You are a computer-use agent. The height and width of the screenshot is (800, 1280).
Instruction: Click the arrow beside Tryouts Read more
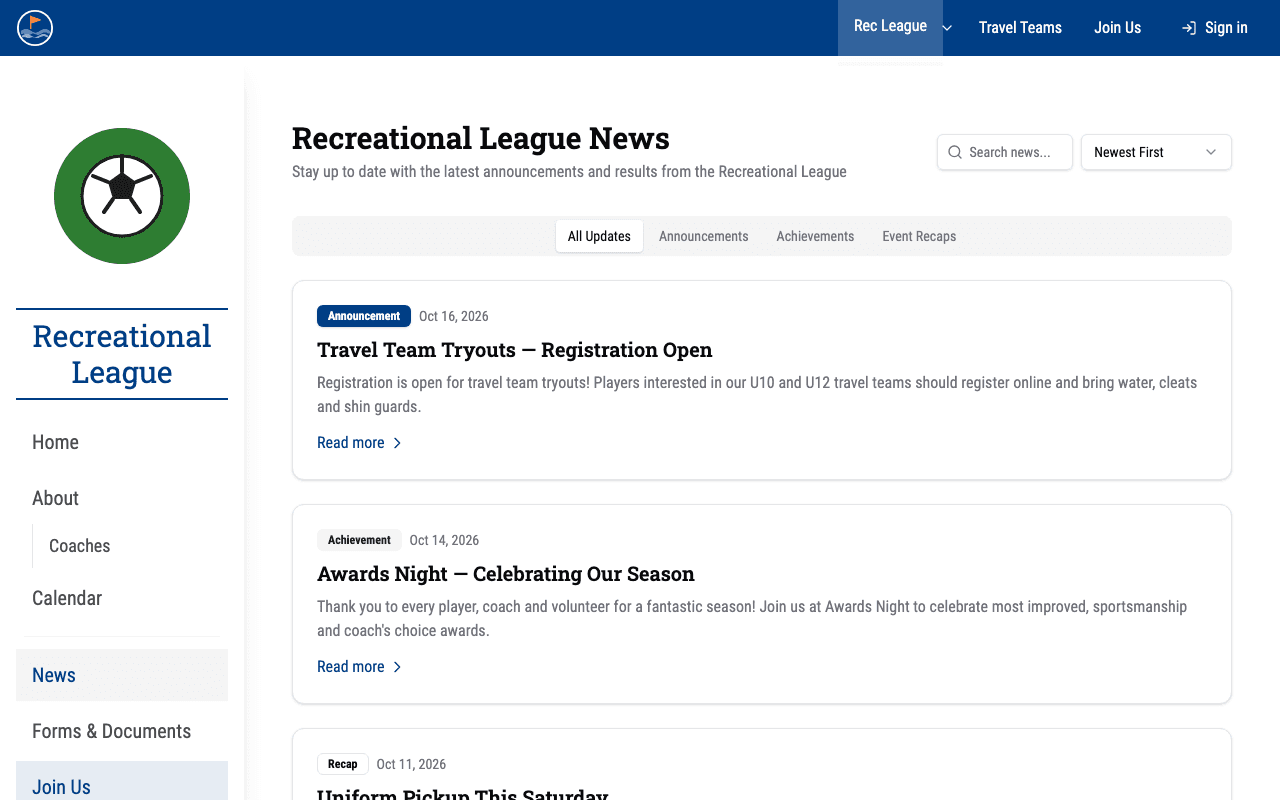pos(397,443)
